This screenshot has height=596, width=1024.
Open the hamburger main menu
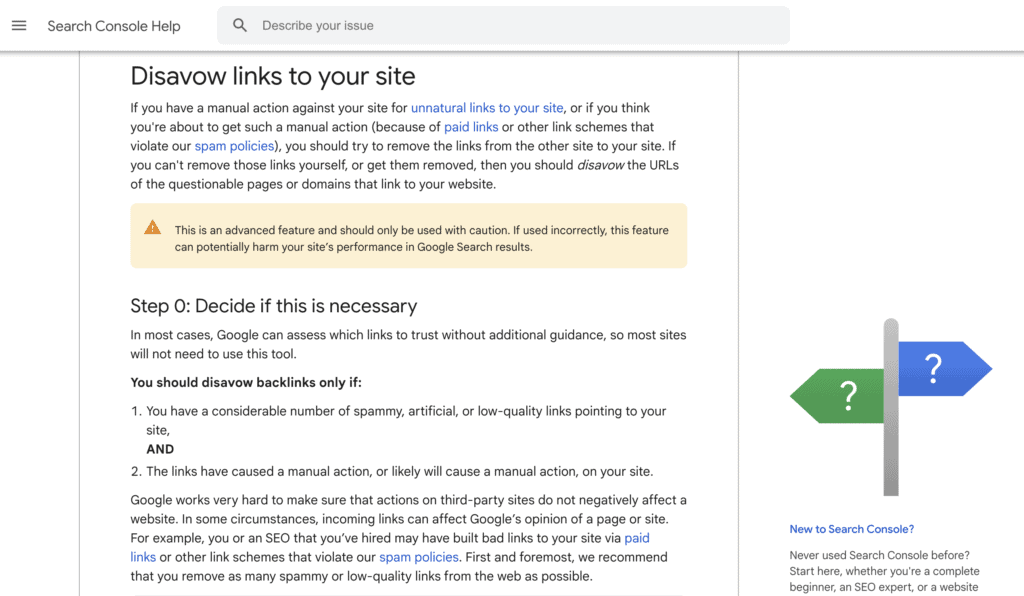coord(19,26)
